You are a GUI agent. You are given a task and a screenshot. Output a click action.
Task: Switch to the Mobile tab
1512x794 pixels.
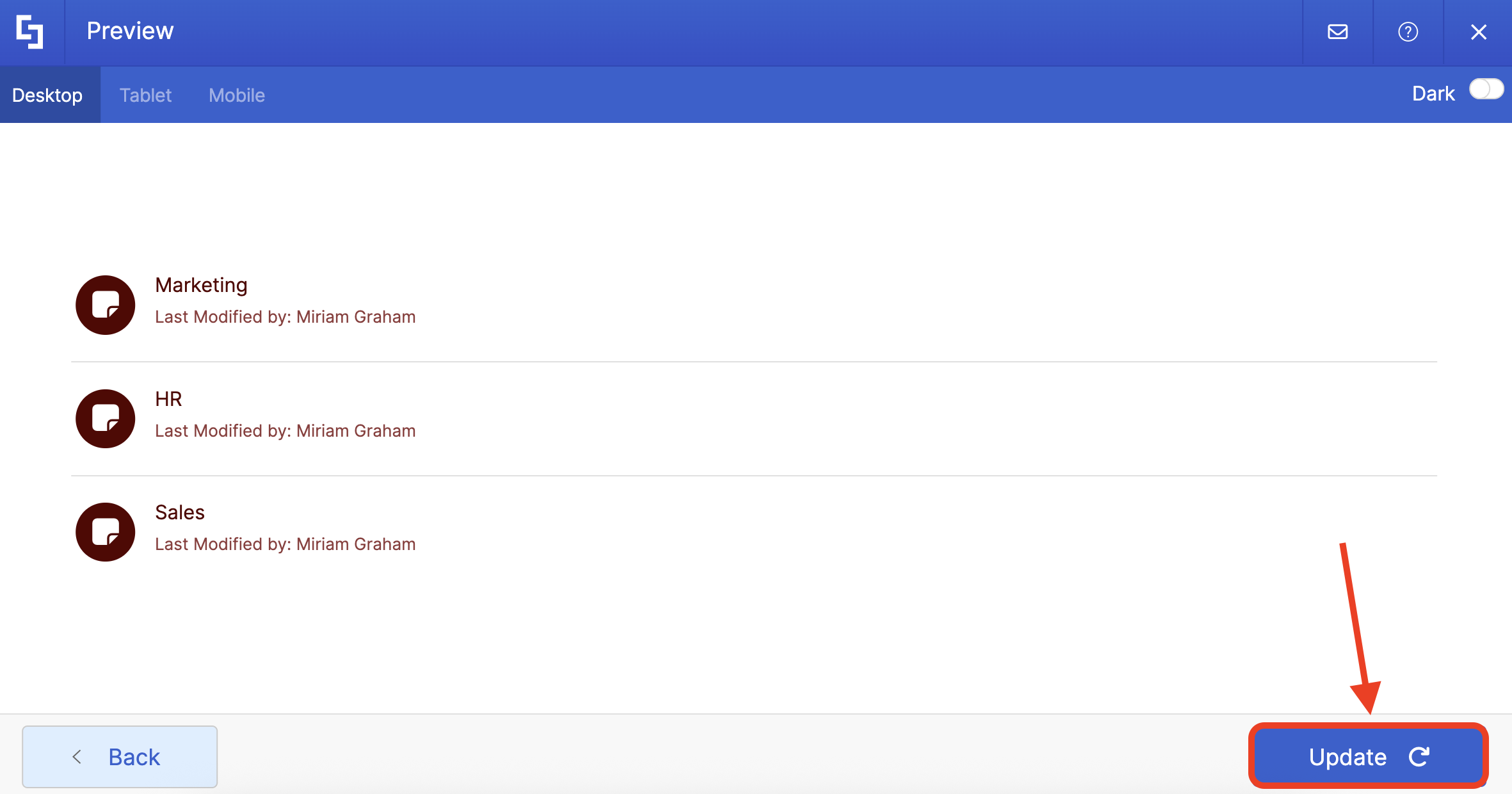point(236,95)
